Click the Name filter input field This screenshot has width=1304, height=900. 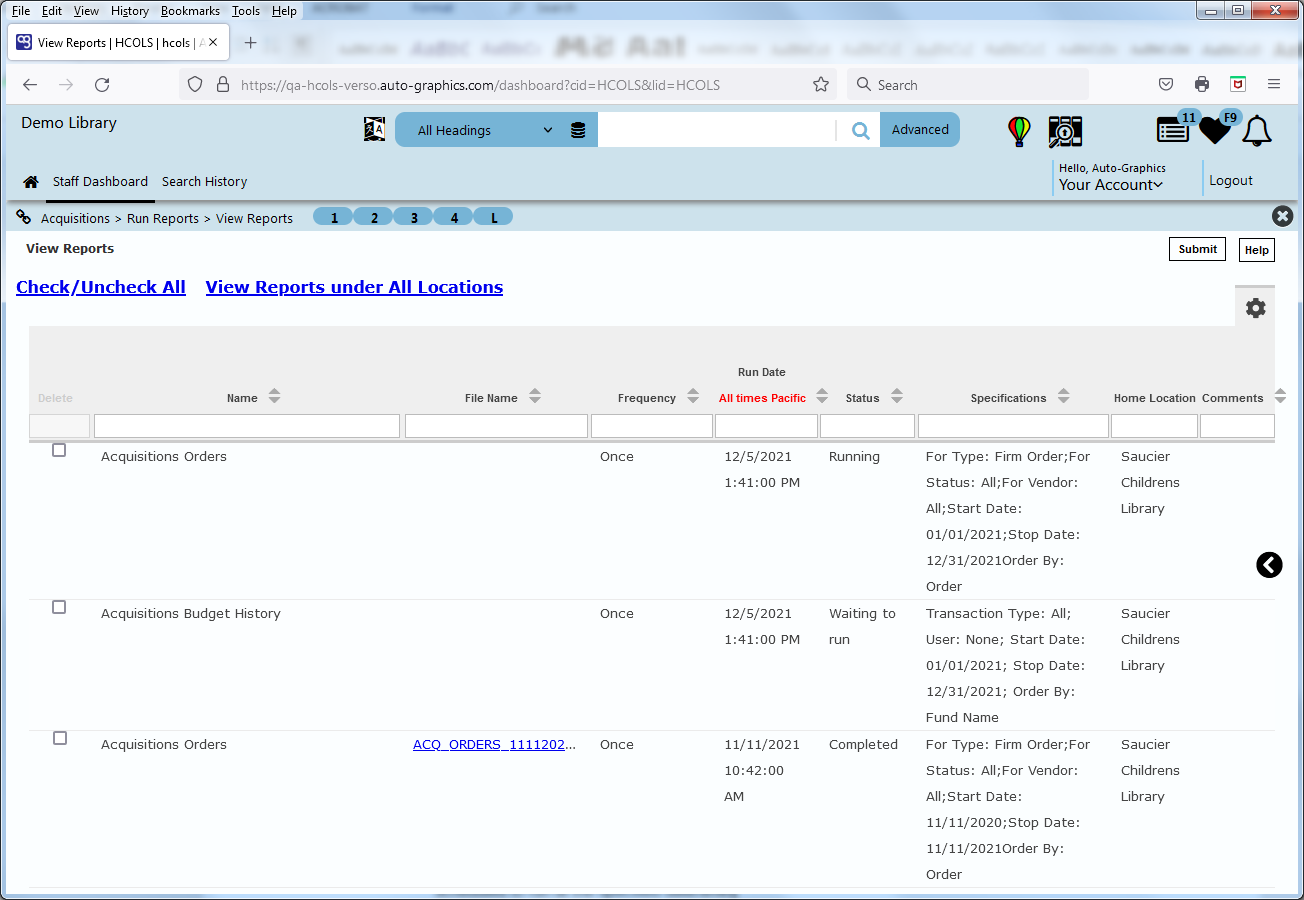pyautogui.click(x=247, y=426)
